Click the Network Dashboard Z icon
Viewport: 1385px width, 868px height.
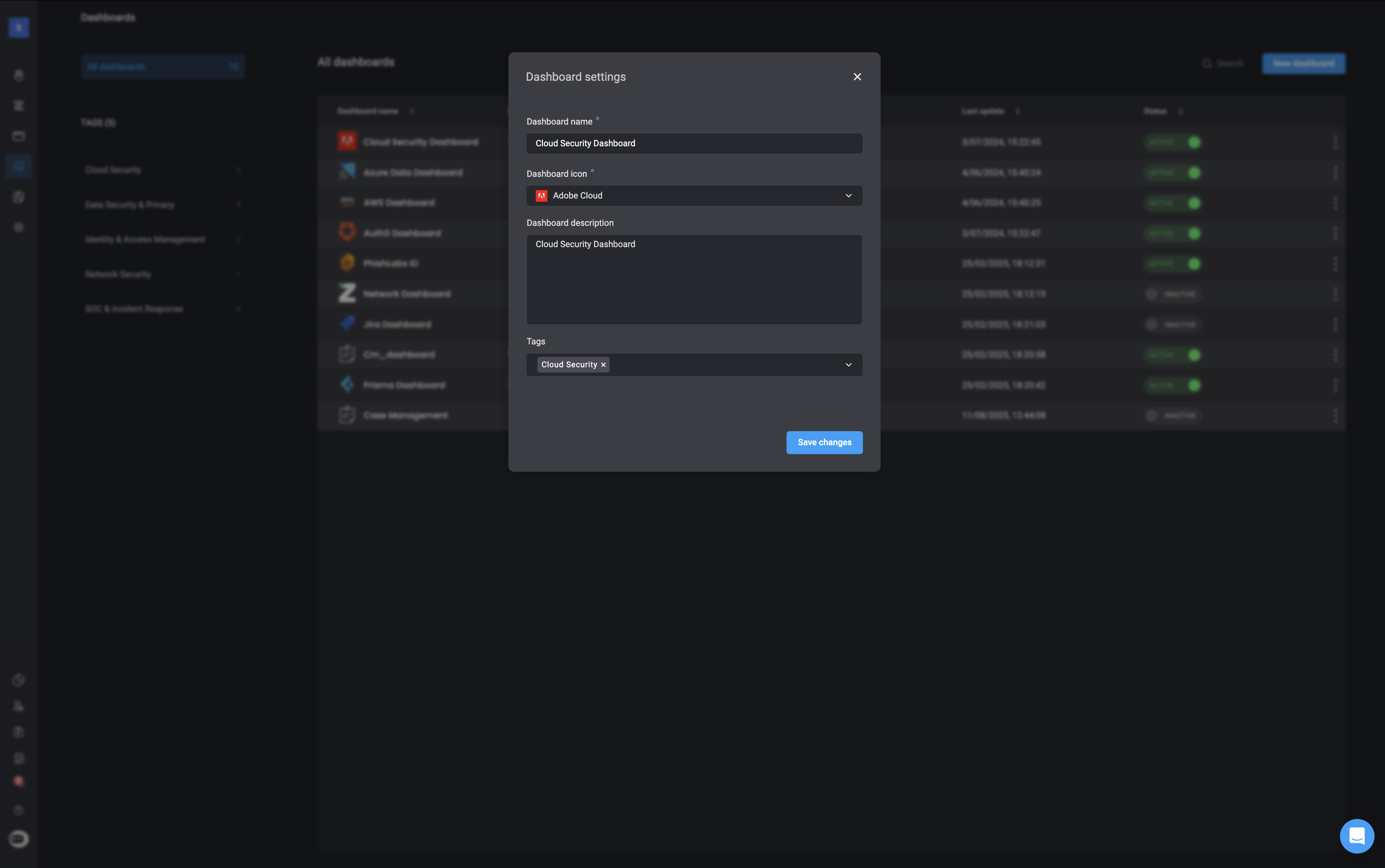347,293
